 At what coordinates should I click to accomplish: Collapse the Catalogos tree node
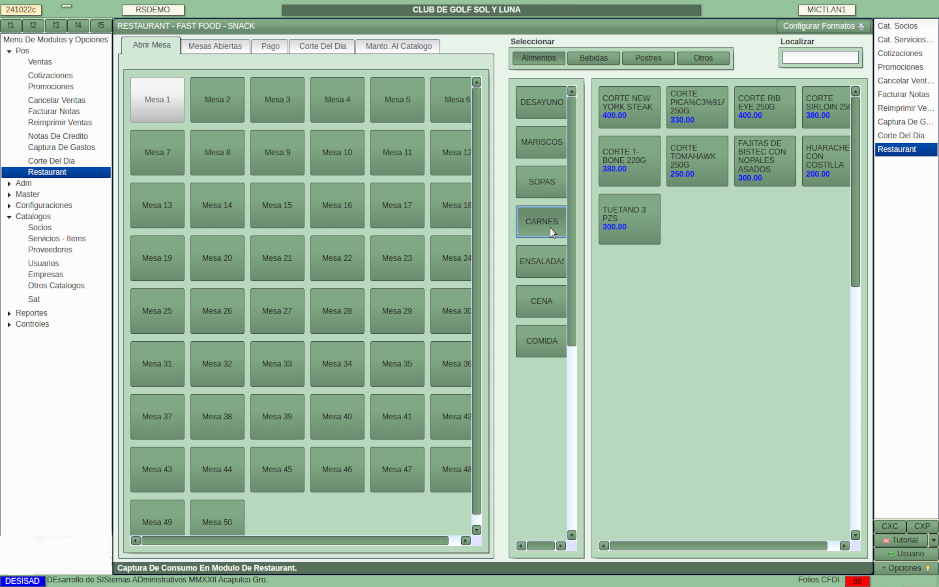pos(9,216)
